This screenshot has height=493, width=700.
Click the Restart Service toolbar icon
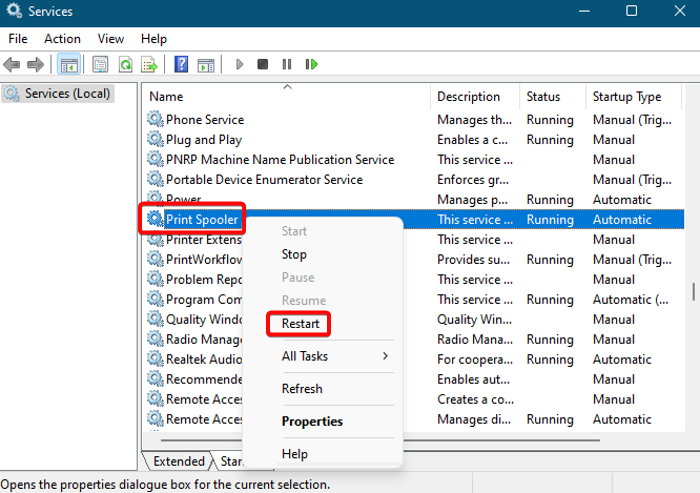[x=311, y=65]
